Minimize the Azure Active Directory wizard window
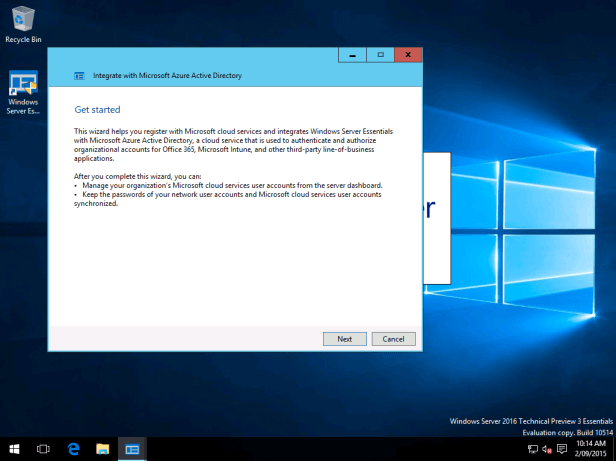 pyautogui.click(x=352, y=54)
